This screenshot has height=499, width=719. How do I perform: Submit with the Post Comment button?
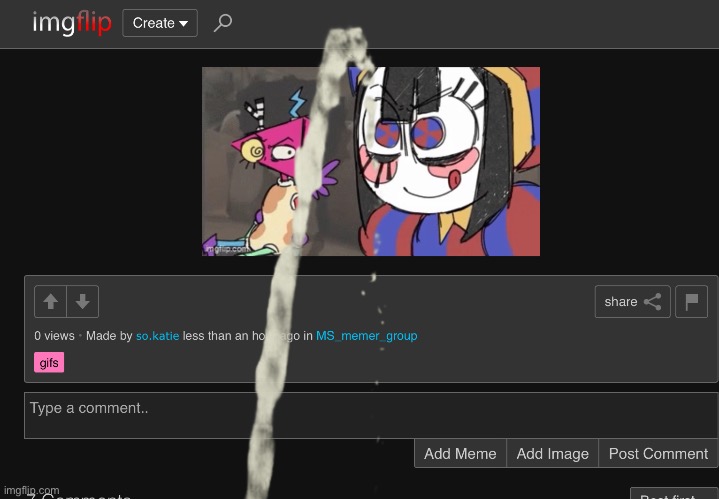point(657,453)
